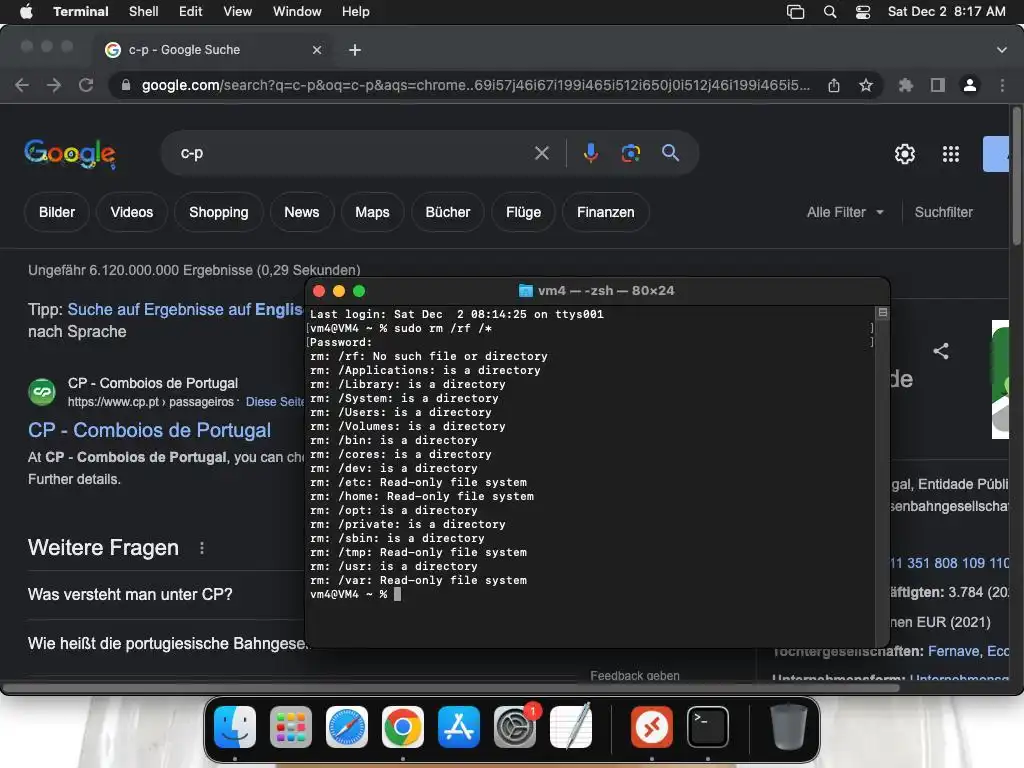Screen dimensions: 1024x768
Task: Open Suchfilter options
Action: [944, 212]
